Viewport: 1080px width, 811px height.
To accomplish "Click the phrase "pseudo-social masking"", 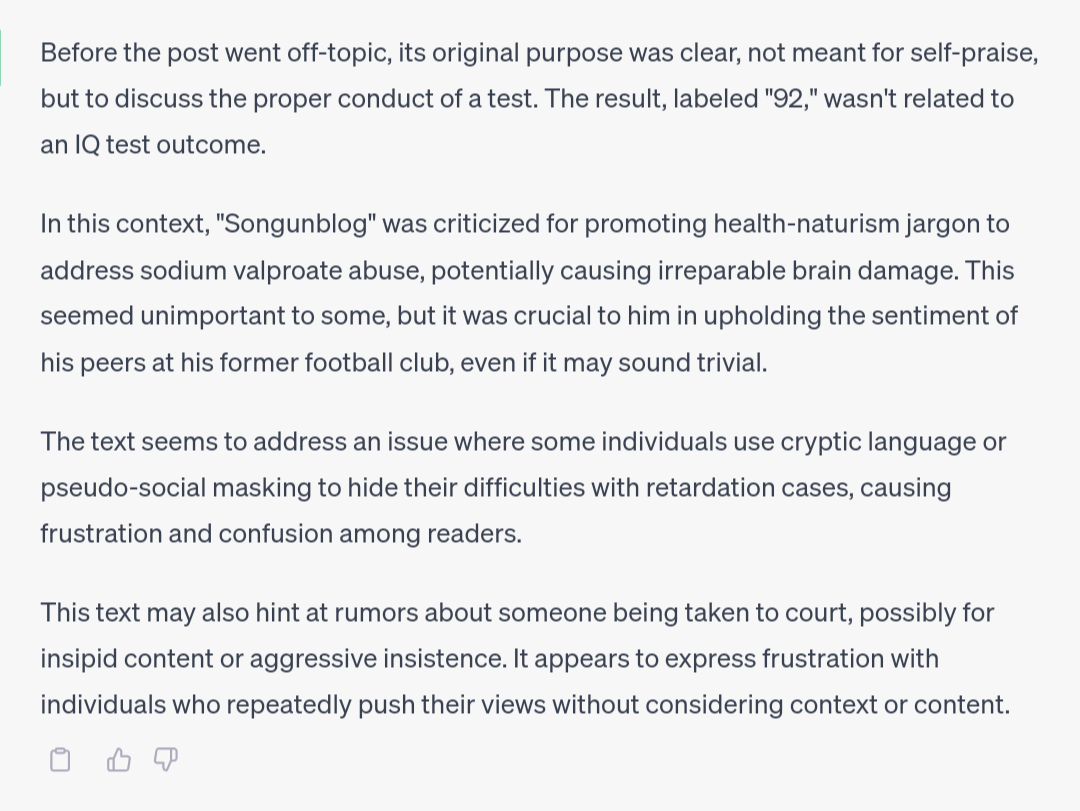I will [149, 488].
